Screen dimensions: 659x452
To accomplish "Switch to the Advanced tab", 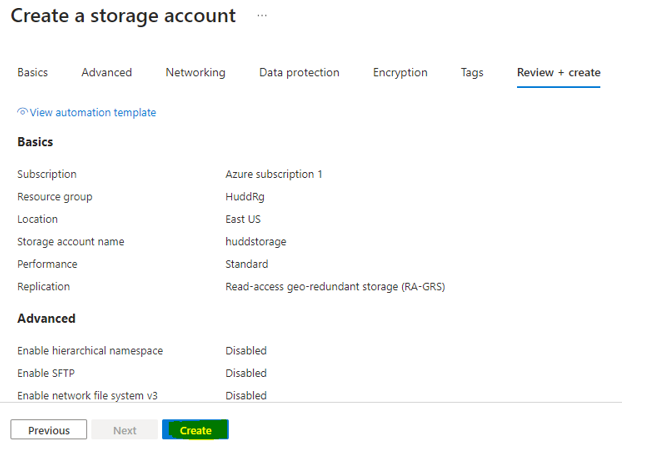I will click(x=106, y=72).
